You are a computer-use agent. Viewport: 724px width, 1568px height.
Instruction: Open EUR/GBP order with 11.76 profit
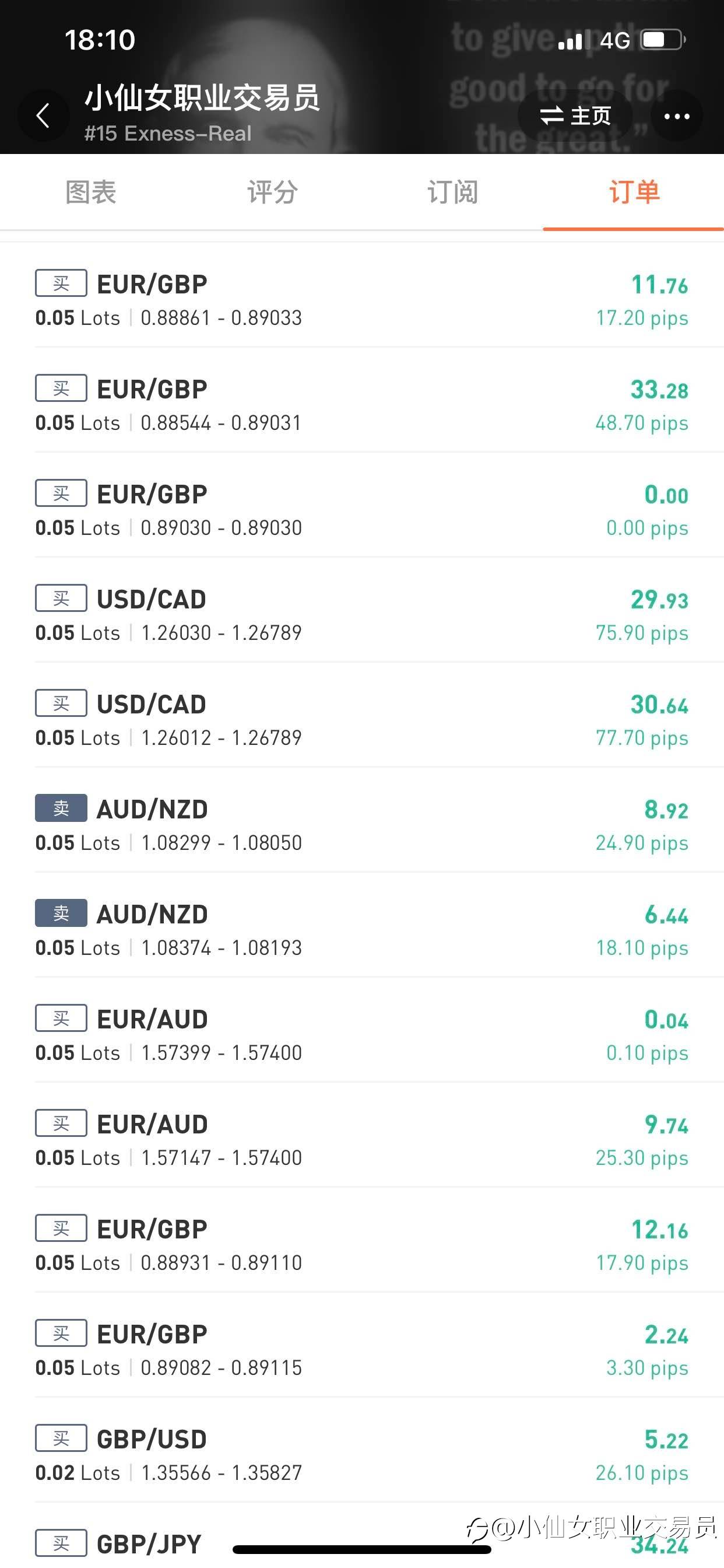click(x=361, y=300)
